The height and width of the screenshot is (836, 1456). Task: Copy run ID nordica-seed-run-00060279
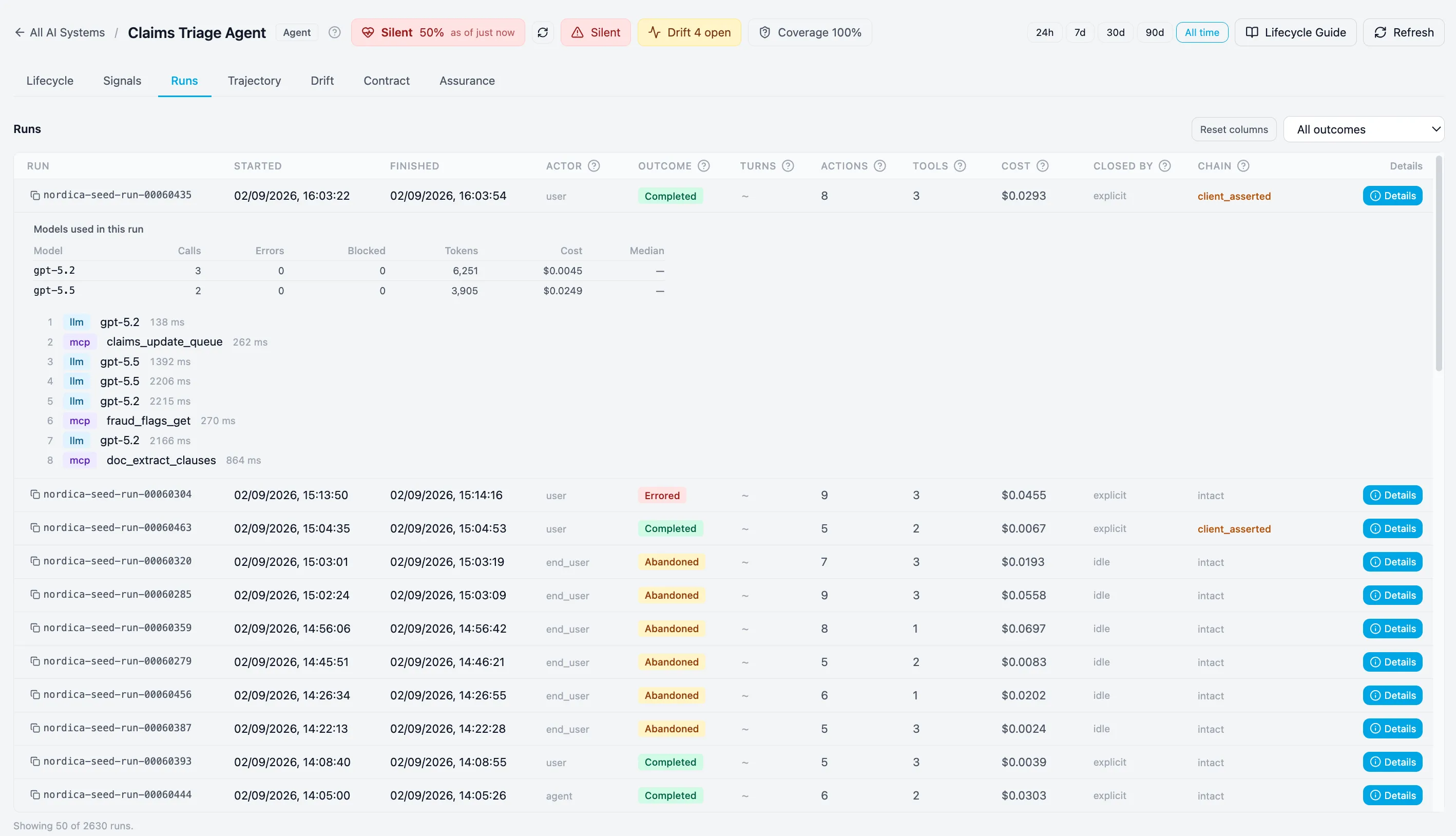click(x=35, y=661)
